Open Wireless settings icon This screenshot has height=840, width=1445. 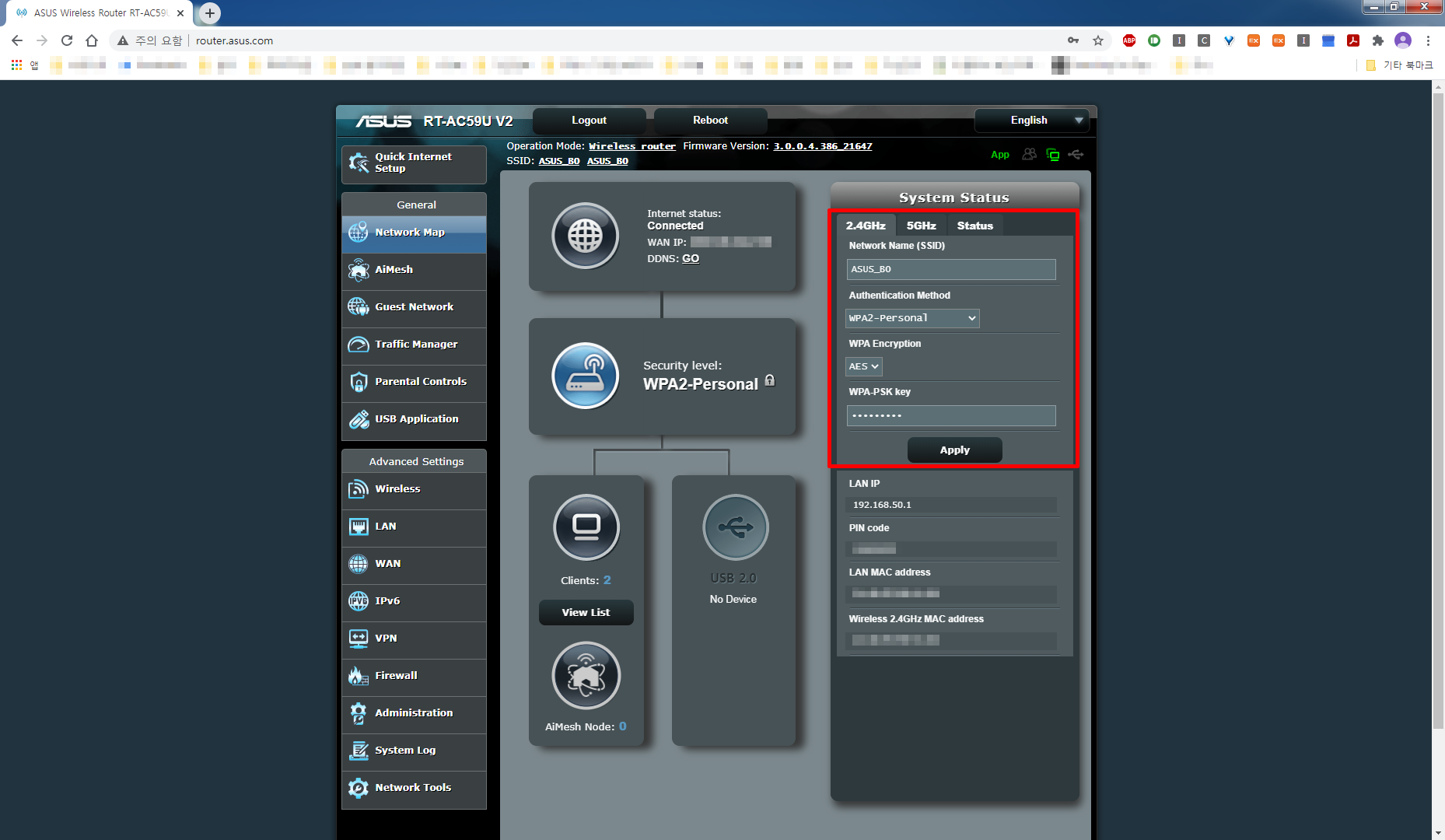tap(359, 488)
